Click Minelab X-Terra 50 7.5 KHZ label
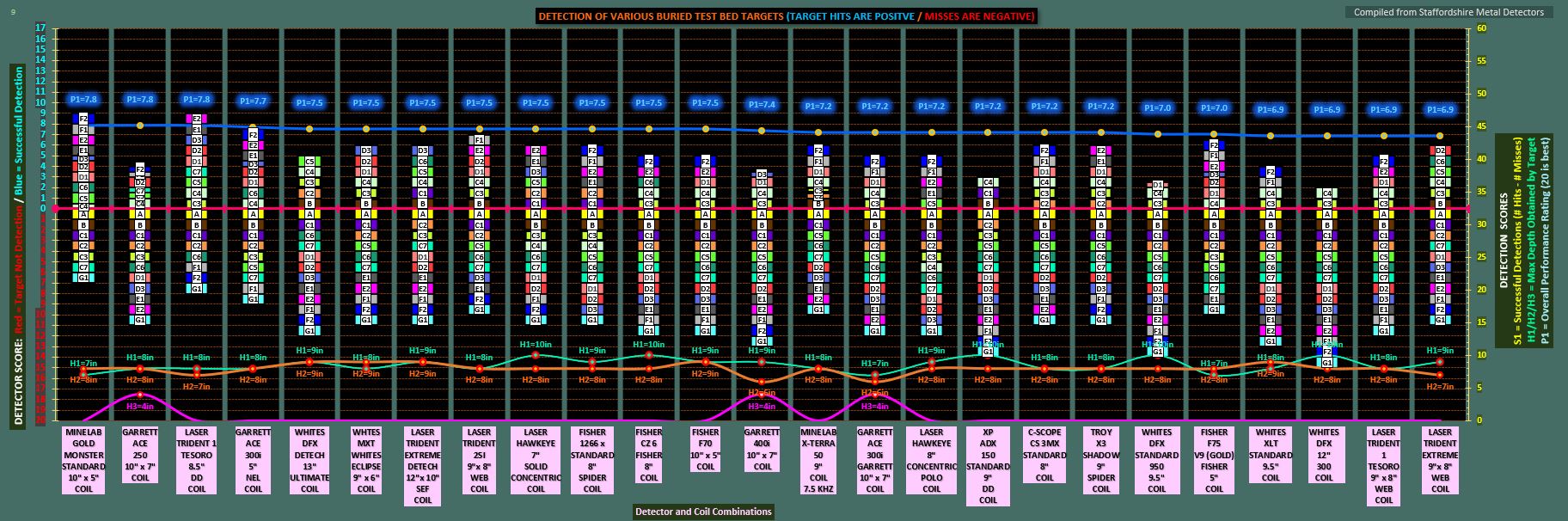The height and width of the screenshot is (521, 1568). coord(818,460)
